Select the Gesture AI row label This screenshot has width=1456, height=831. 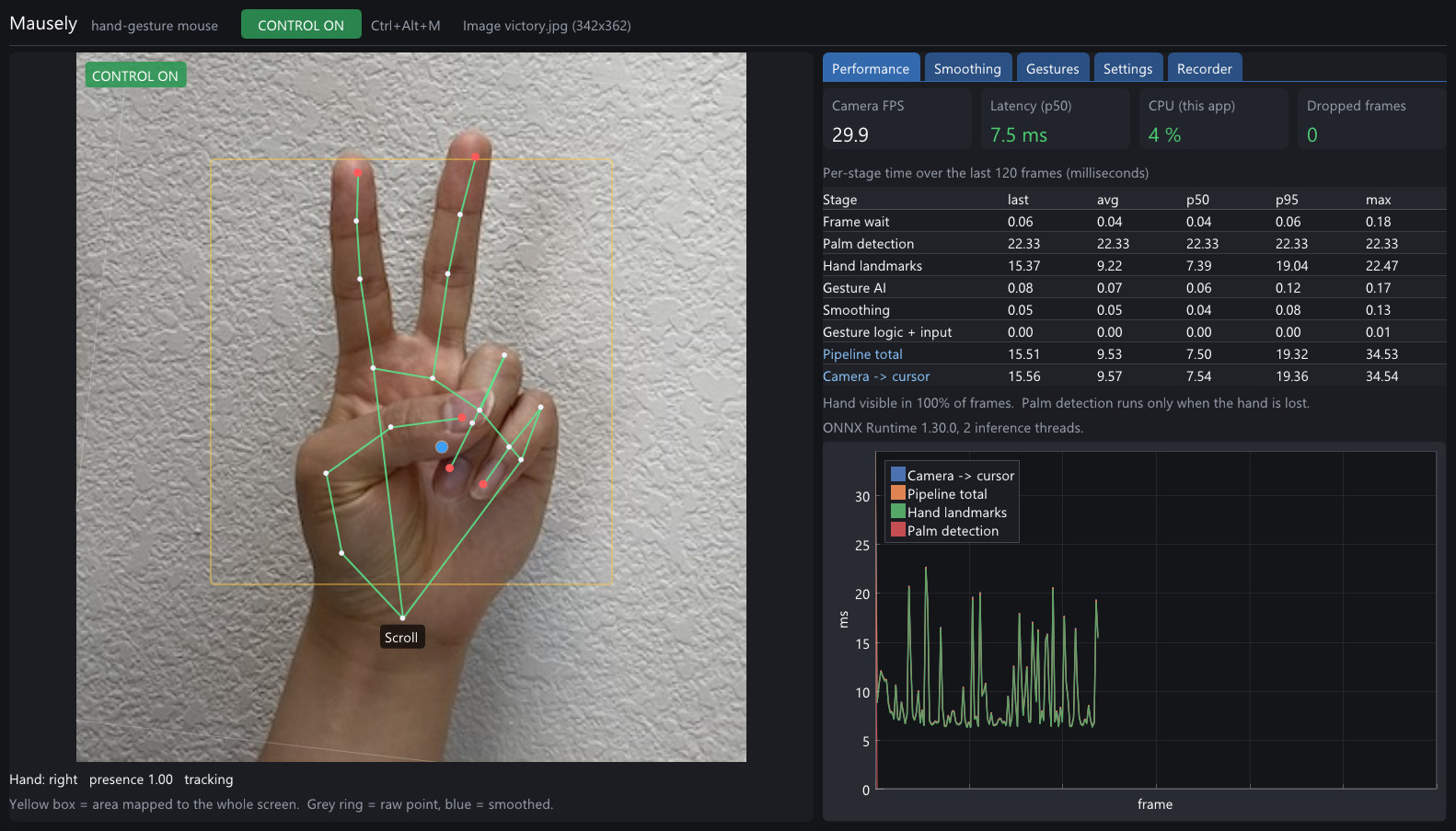pos(854,288)
